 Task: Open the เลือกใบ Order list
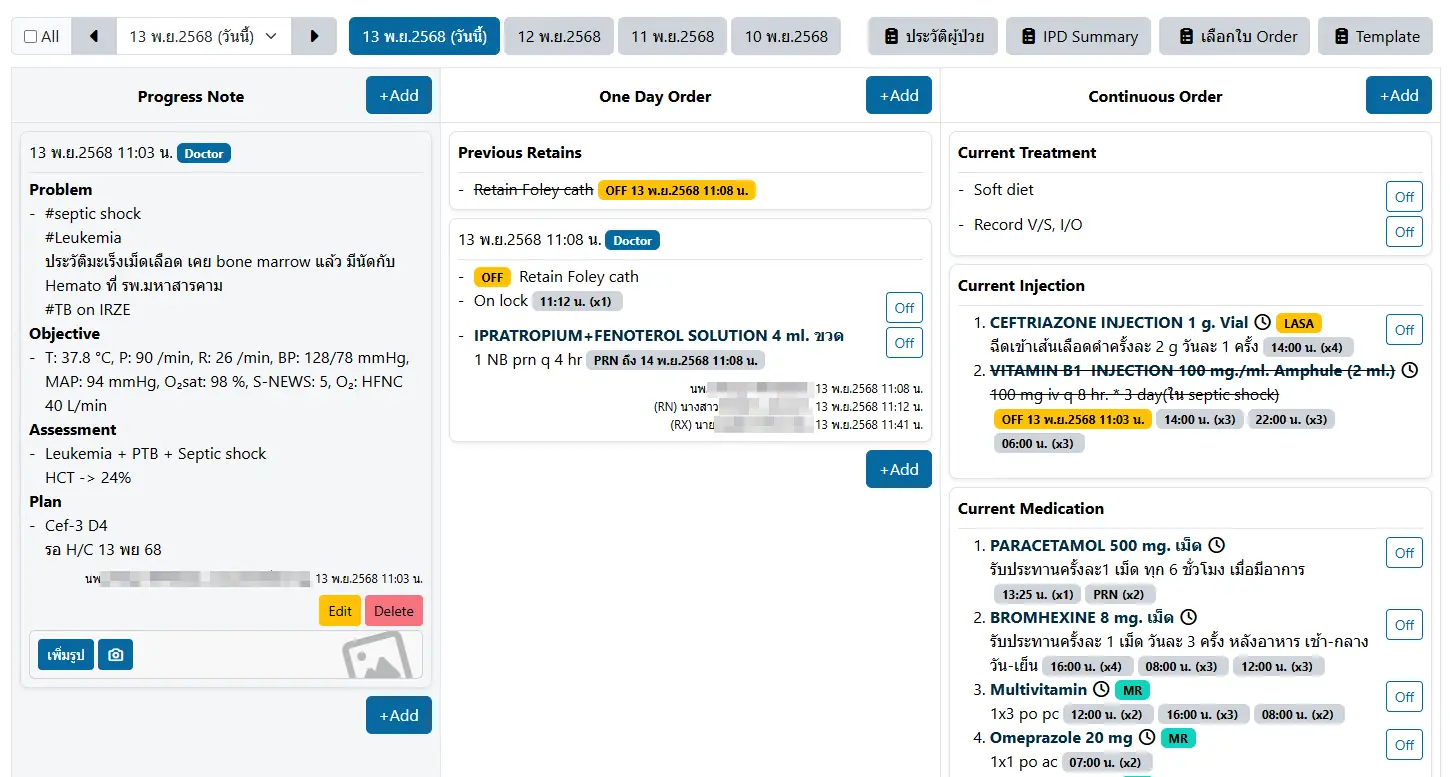(x=1236, y=37)
